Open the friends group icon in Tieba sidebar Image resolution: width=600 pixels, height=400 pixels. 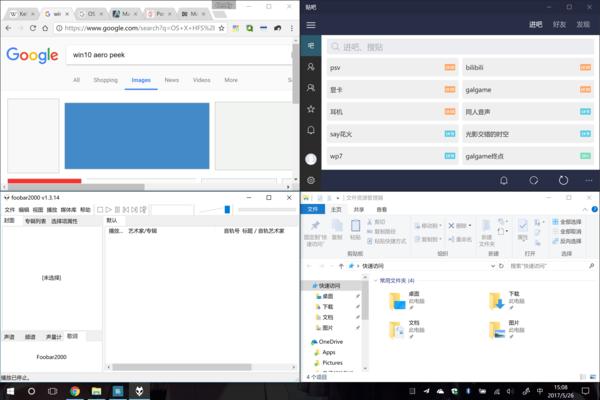click(311, 88)
